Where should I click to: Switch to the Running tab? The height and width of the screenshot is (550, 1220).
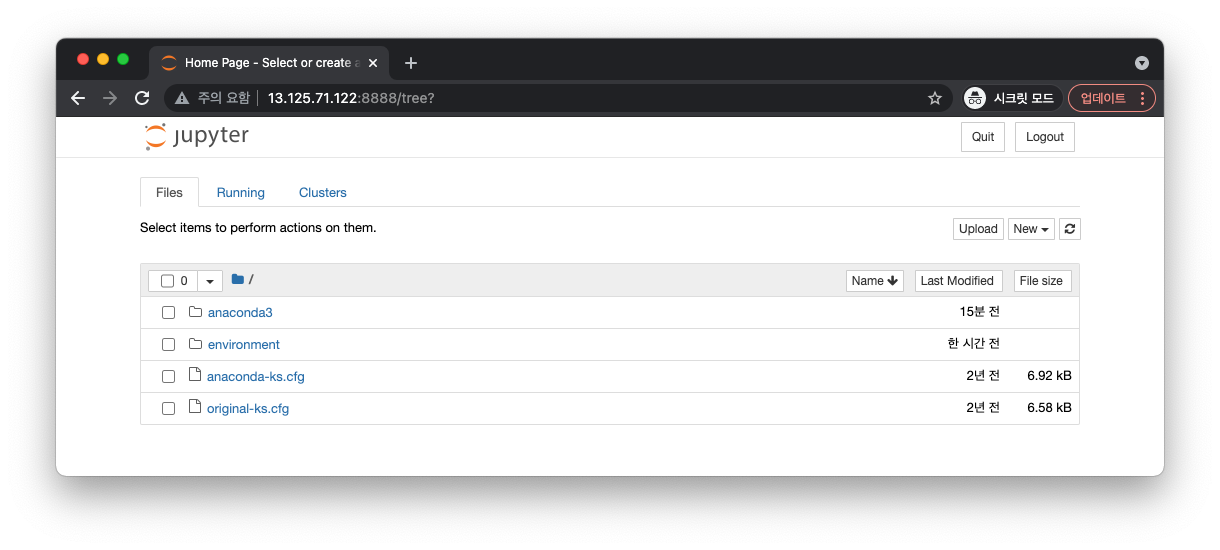(241, 192)
